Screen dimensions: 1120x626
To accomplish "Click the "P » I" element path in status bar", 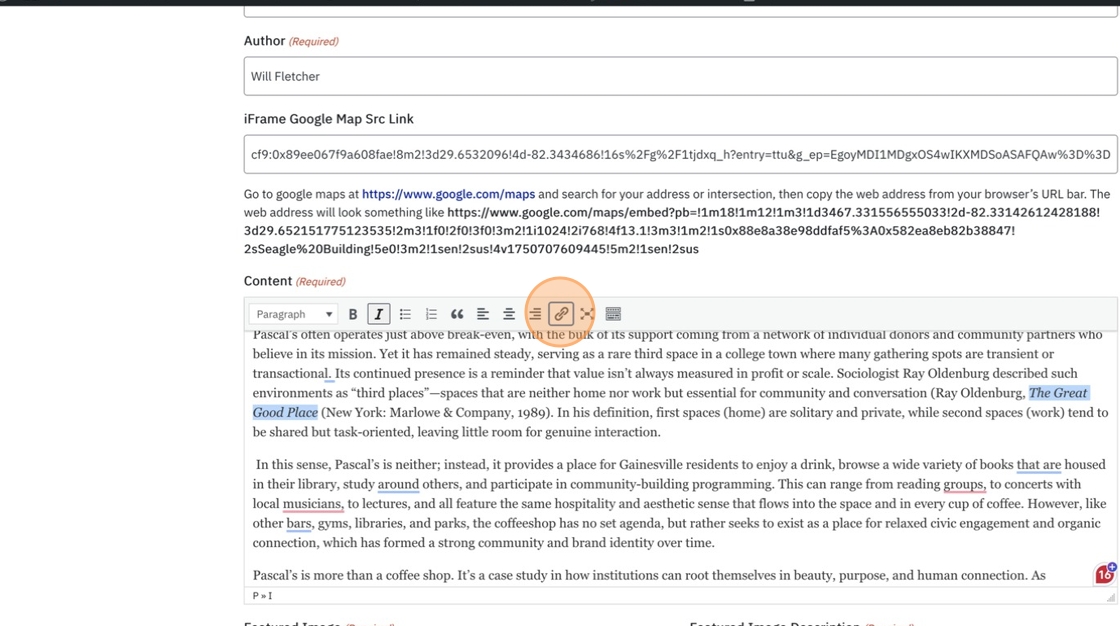I will (262, 596).
